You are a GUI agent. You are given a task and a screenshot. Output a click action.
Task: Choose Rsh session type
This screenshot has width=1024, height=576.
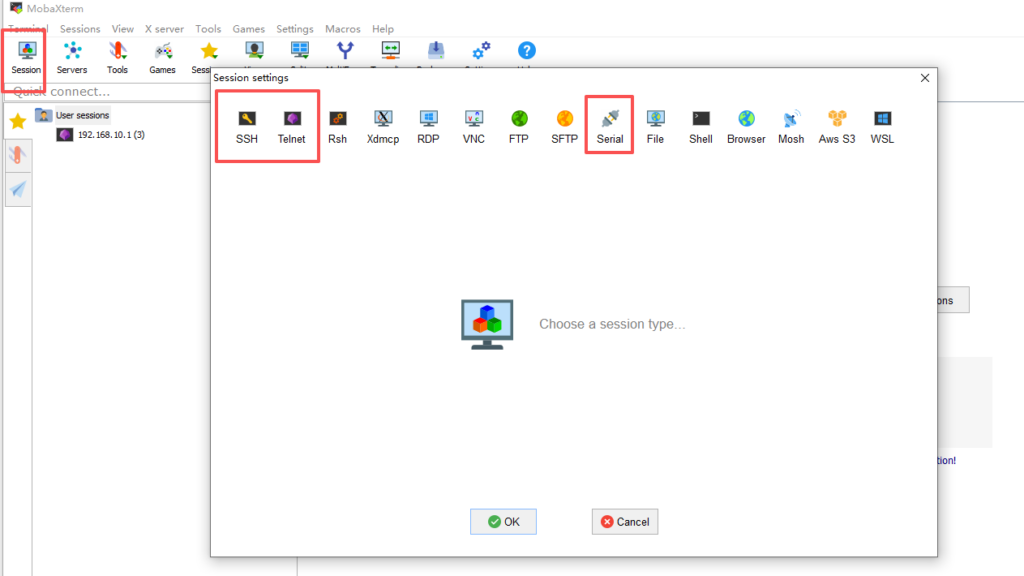(x=338, y=127)
